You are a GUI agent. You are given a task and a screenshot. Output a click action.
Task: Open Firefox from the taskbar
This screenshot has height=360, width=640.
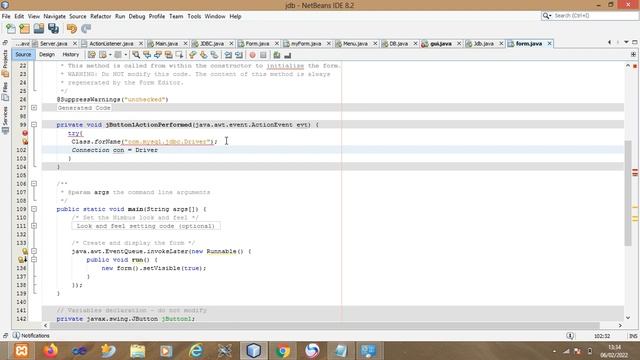pos(51,351)
